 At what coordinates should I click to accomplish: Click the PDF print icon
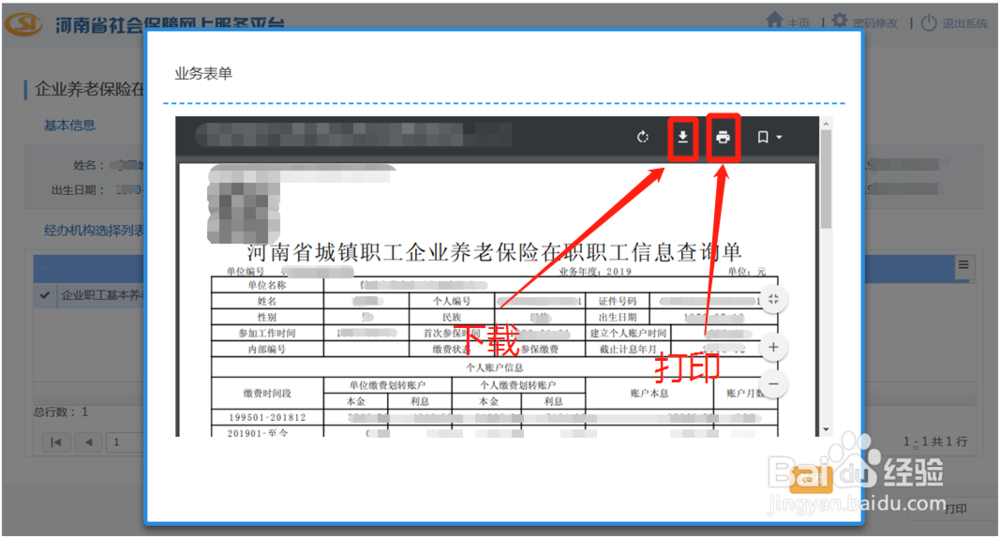pos(723,137)
